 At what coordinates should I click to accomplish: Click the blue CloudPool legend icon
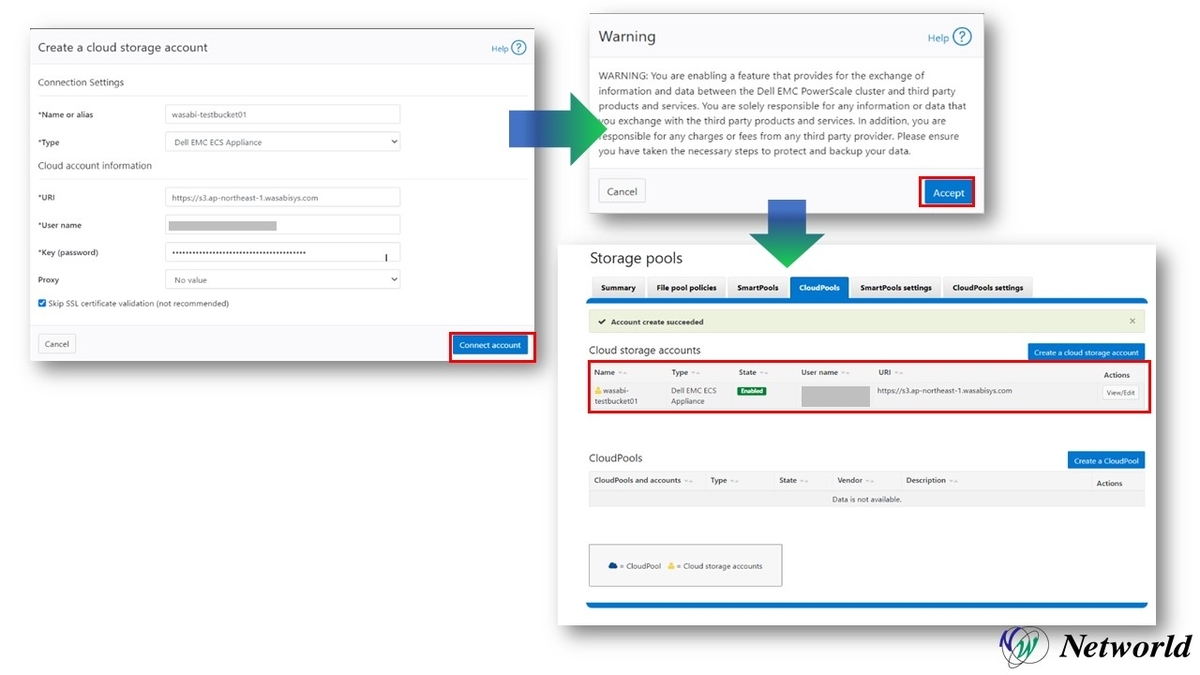pos(613,566)
